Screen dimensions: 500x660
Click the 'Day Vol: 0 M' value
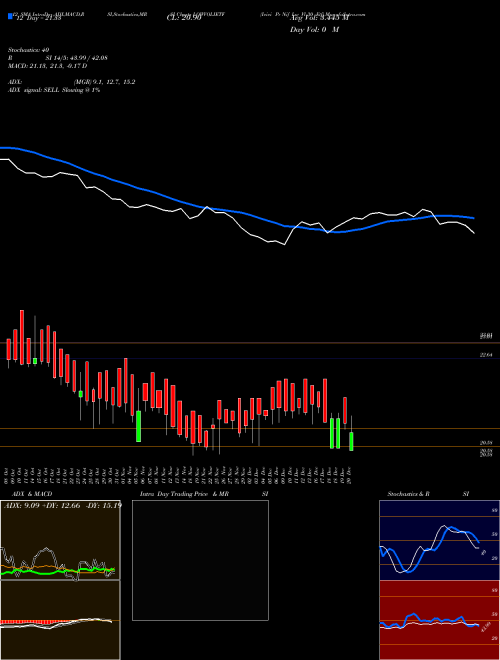pos(314,30)
